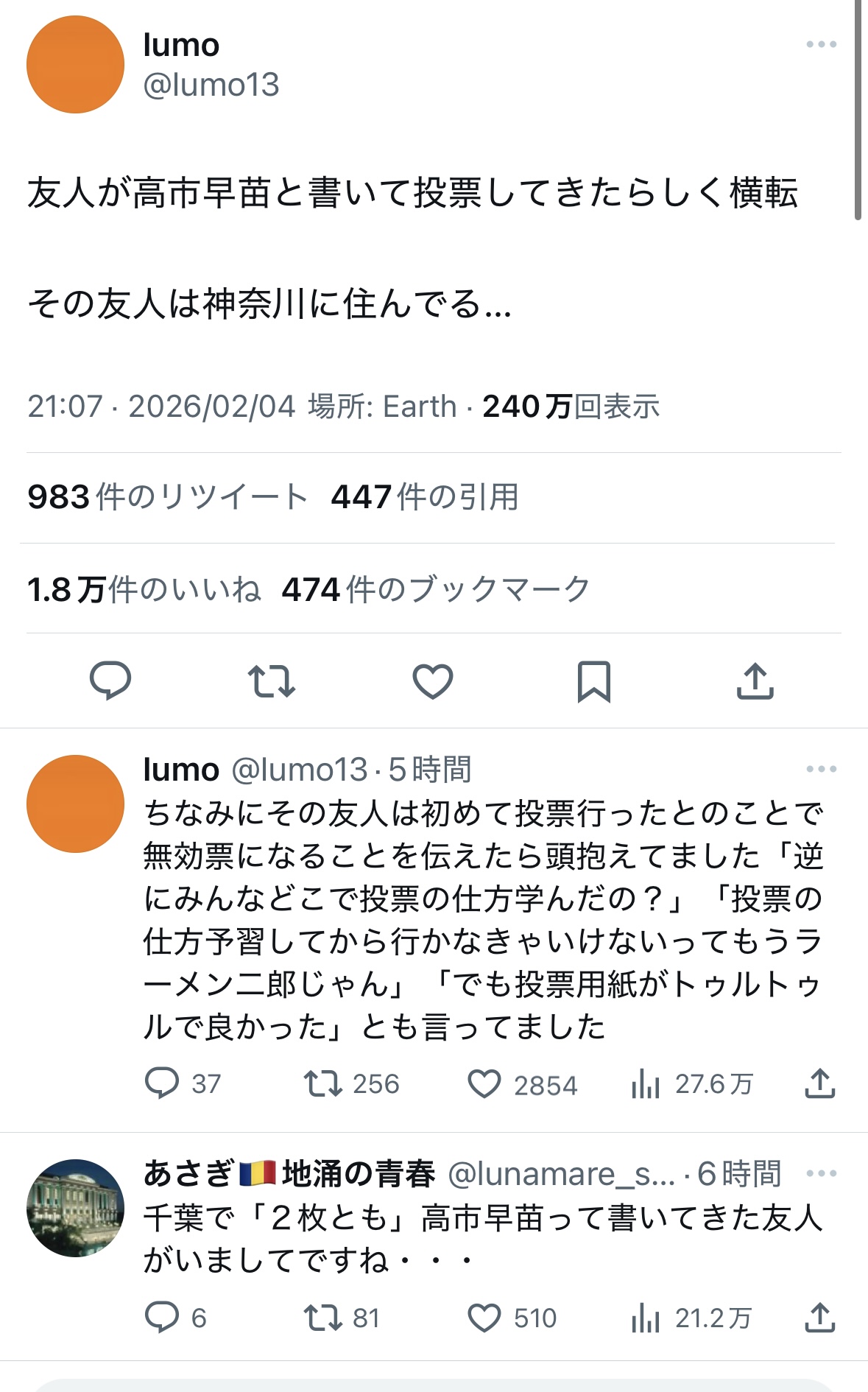The width and height of the screenshot is (868, 1392).
Task: Open あさぎ's building profile picture
Action: point(75,1208)
